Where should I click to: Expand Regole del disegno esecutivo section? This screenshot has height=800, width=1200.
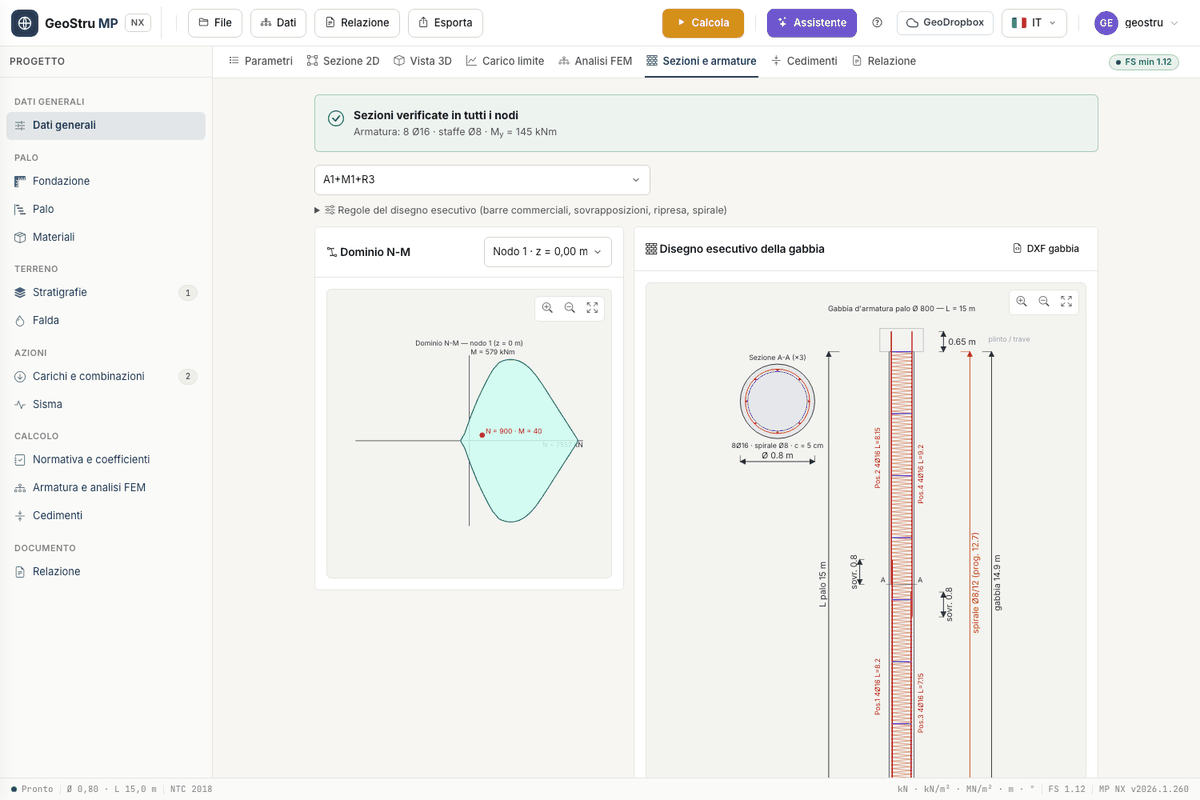(x=520, y=210)
